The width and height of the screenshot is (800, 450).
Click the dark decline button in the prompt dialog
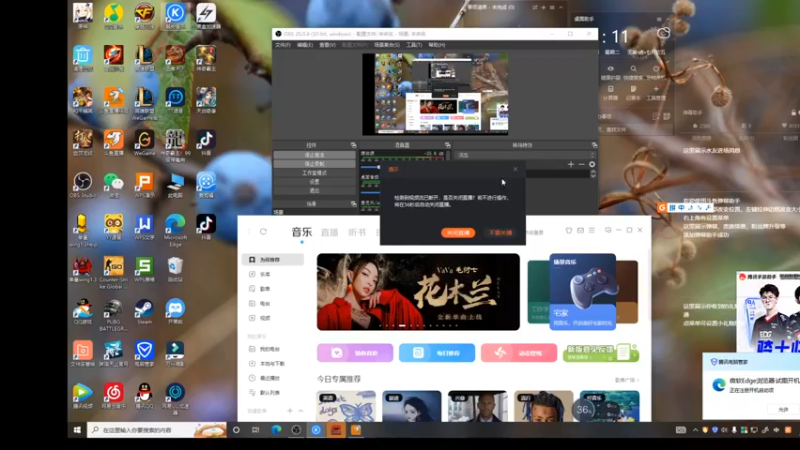(x=499, y=233)
